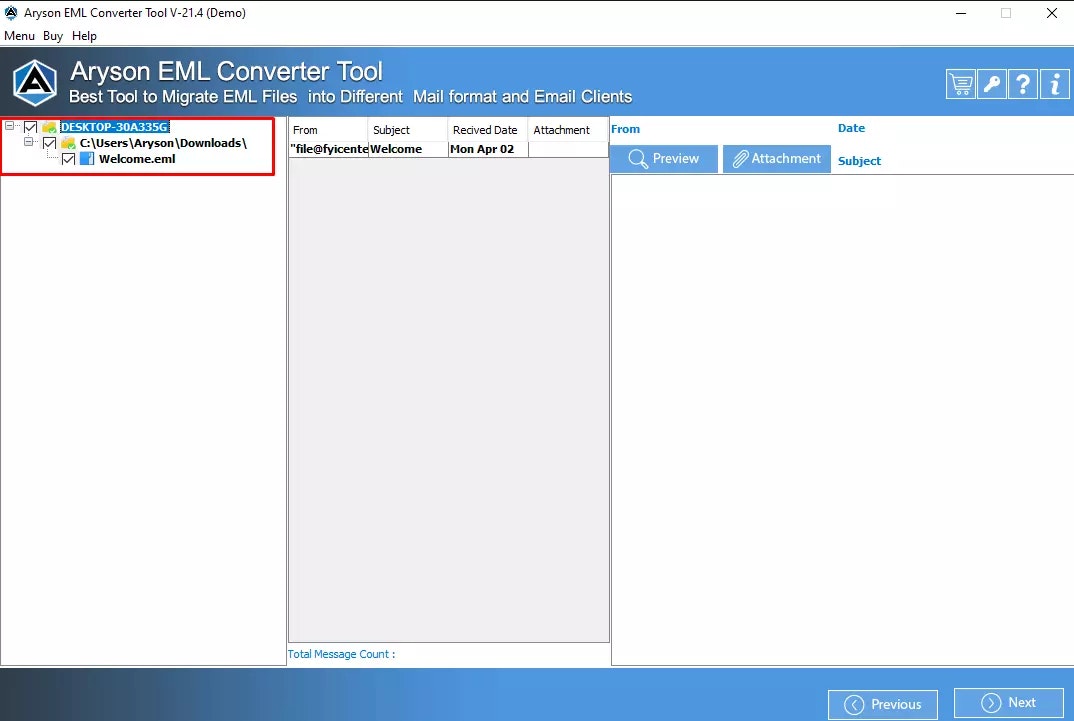This screenshot has width=1074, height=721.
Task: Open the Menu menu
Action: coord(19,36)
